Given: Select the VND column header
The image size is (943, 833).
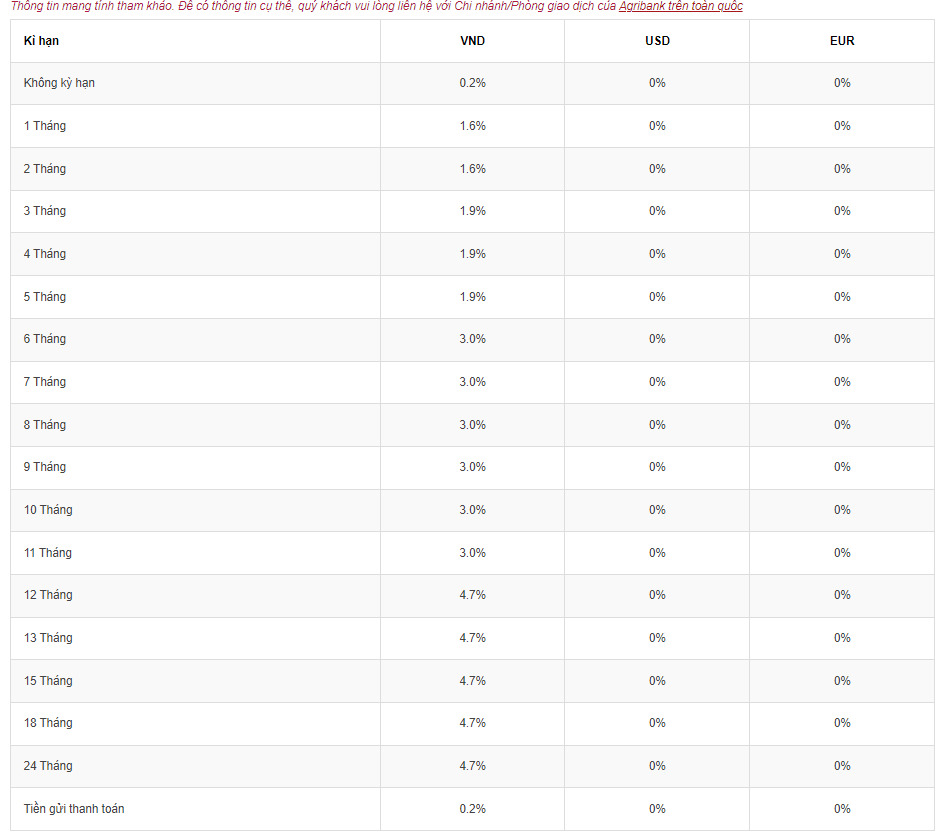Looking at the screenshot, I should [x=472, y=41].
